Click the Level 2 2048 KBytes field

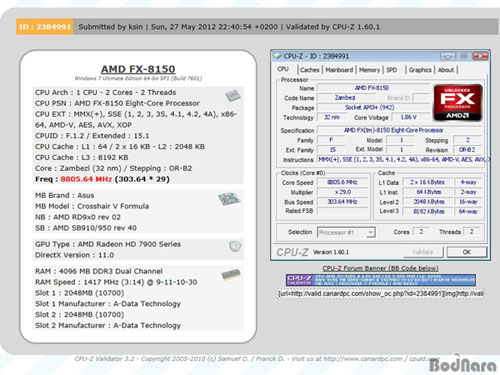(427, 202)
